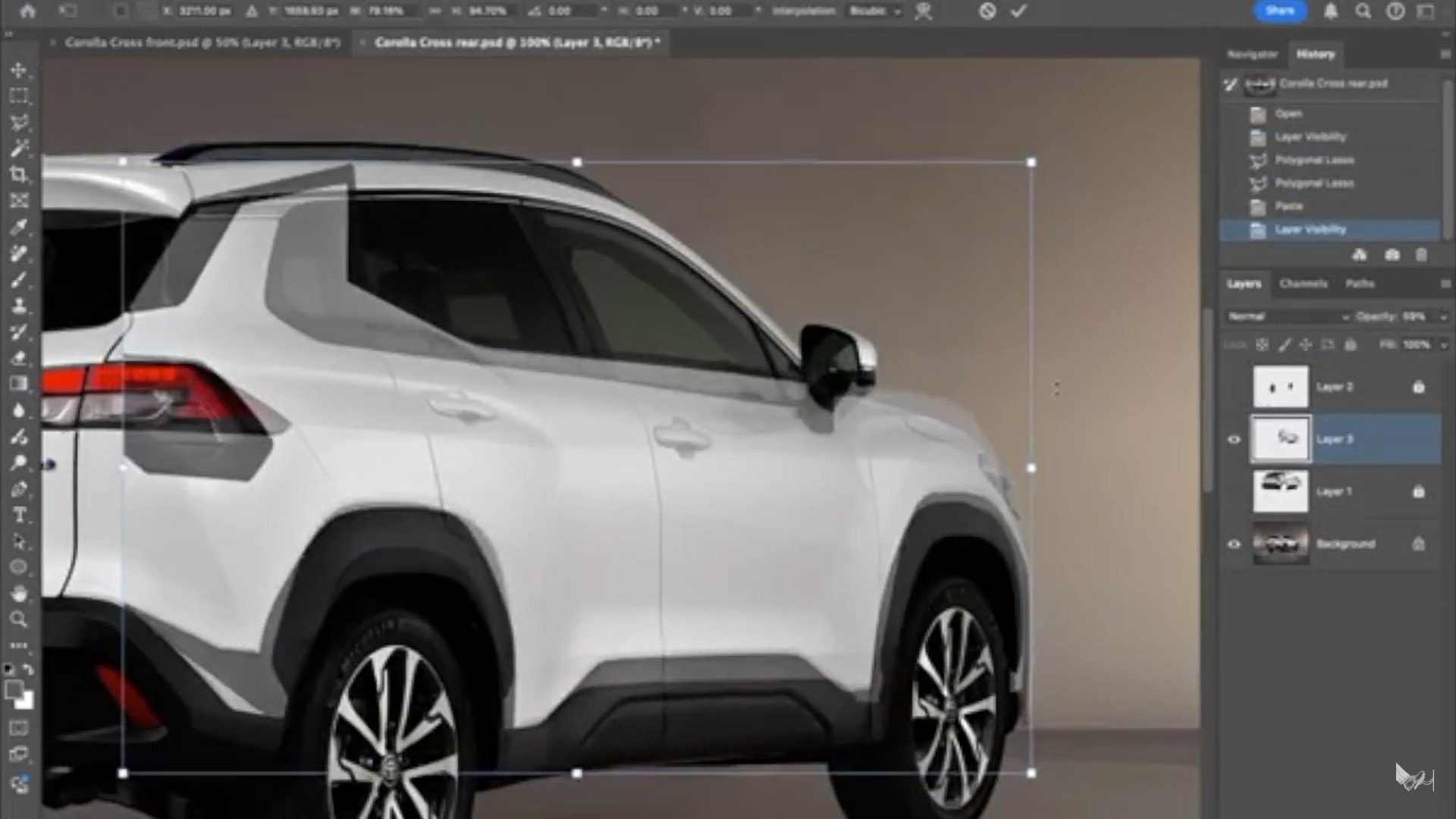Screen dimensions: 1456x819
Task: Switch to the Channels tab
Action: pyautogui.click(x=1303, y=284)
